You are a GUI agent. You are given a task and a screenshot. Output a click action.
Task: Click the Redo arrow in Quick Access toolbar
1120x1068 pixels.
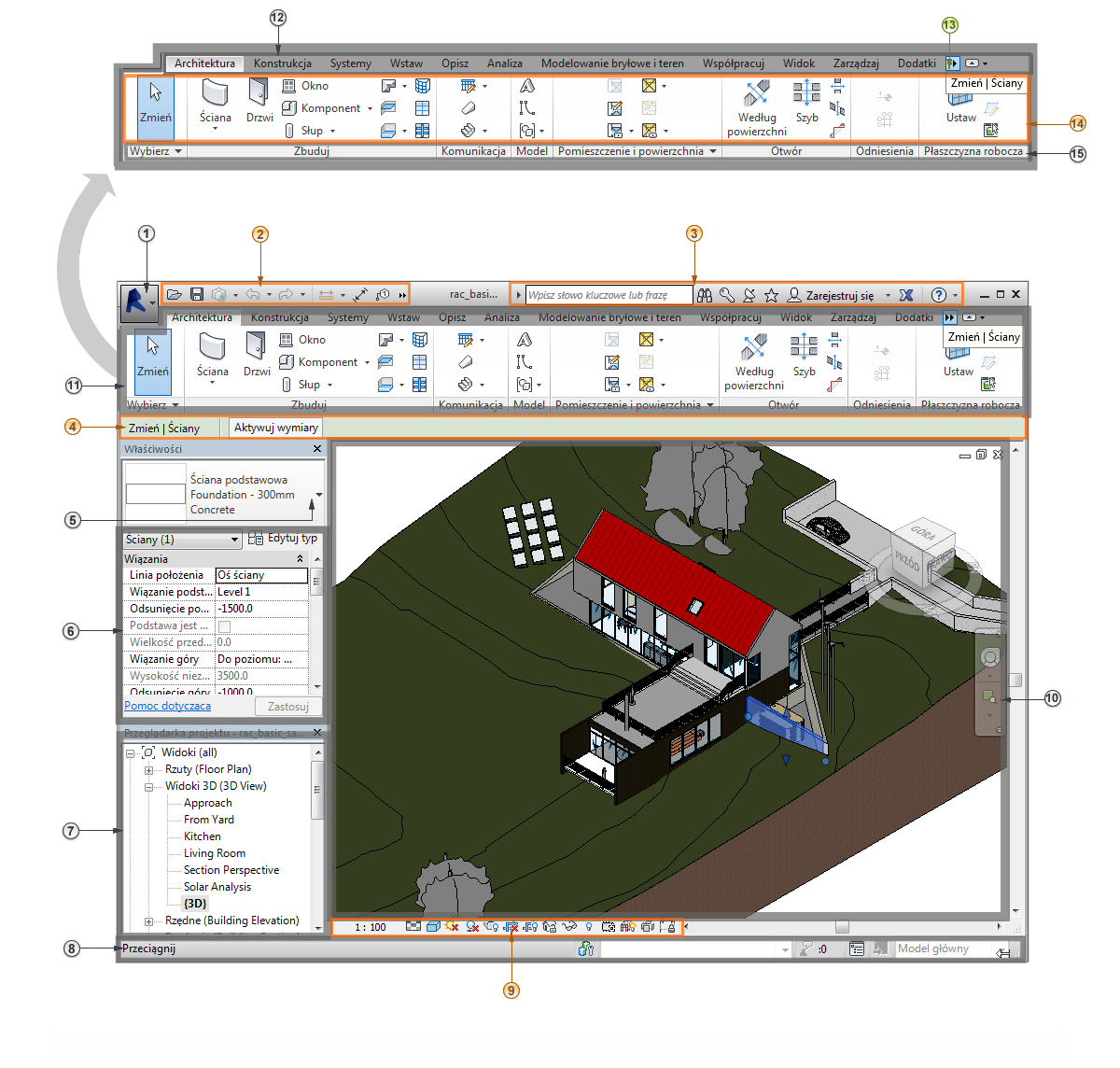(286, 294)
